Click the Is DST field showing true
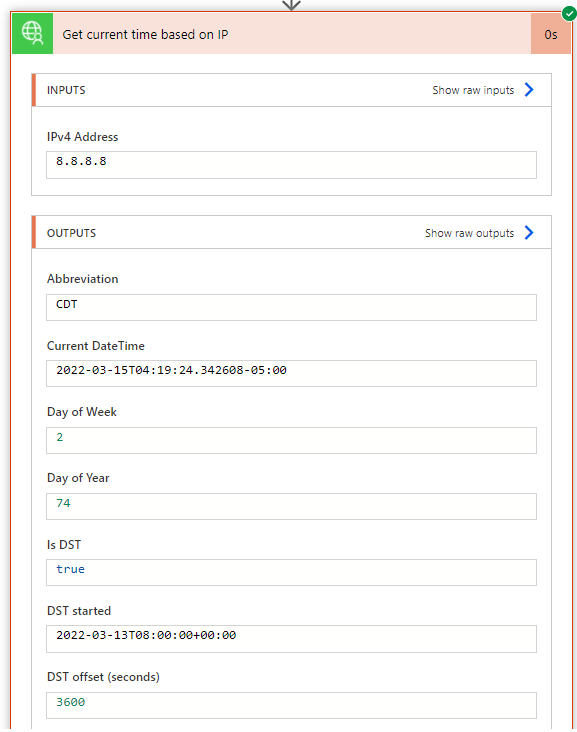Image resolution: width=577 pixels, height=732 pixels. click(x=291, y=572)
